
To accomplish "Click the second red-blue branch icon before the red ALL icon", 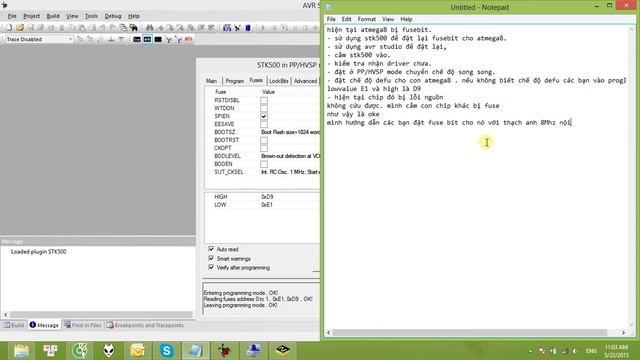I will 178,39.
